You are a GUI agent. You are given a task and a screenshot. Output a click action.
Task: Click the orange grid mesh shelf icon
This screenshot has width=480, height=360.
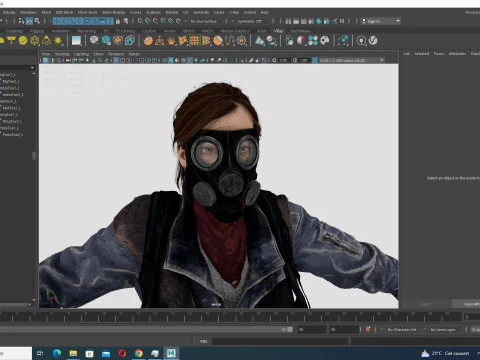point(194,41)
